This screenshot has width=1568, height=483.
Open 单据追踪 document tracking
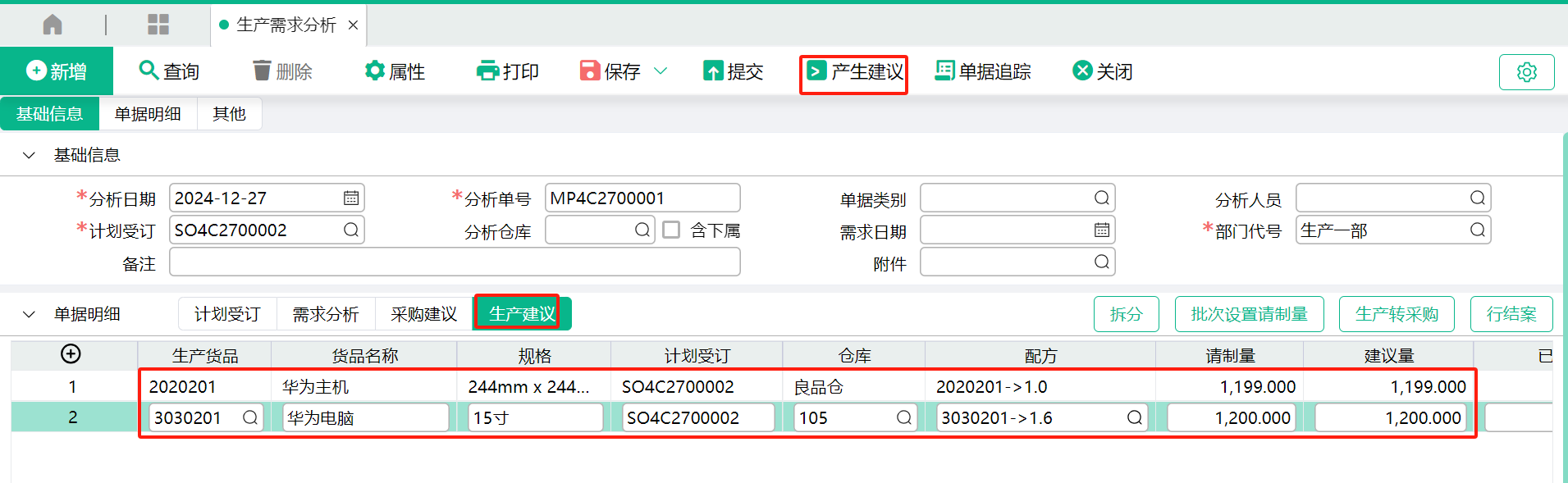(x=983, y=71)
